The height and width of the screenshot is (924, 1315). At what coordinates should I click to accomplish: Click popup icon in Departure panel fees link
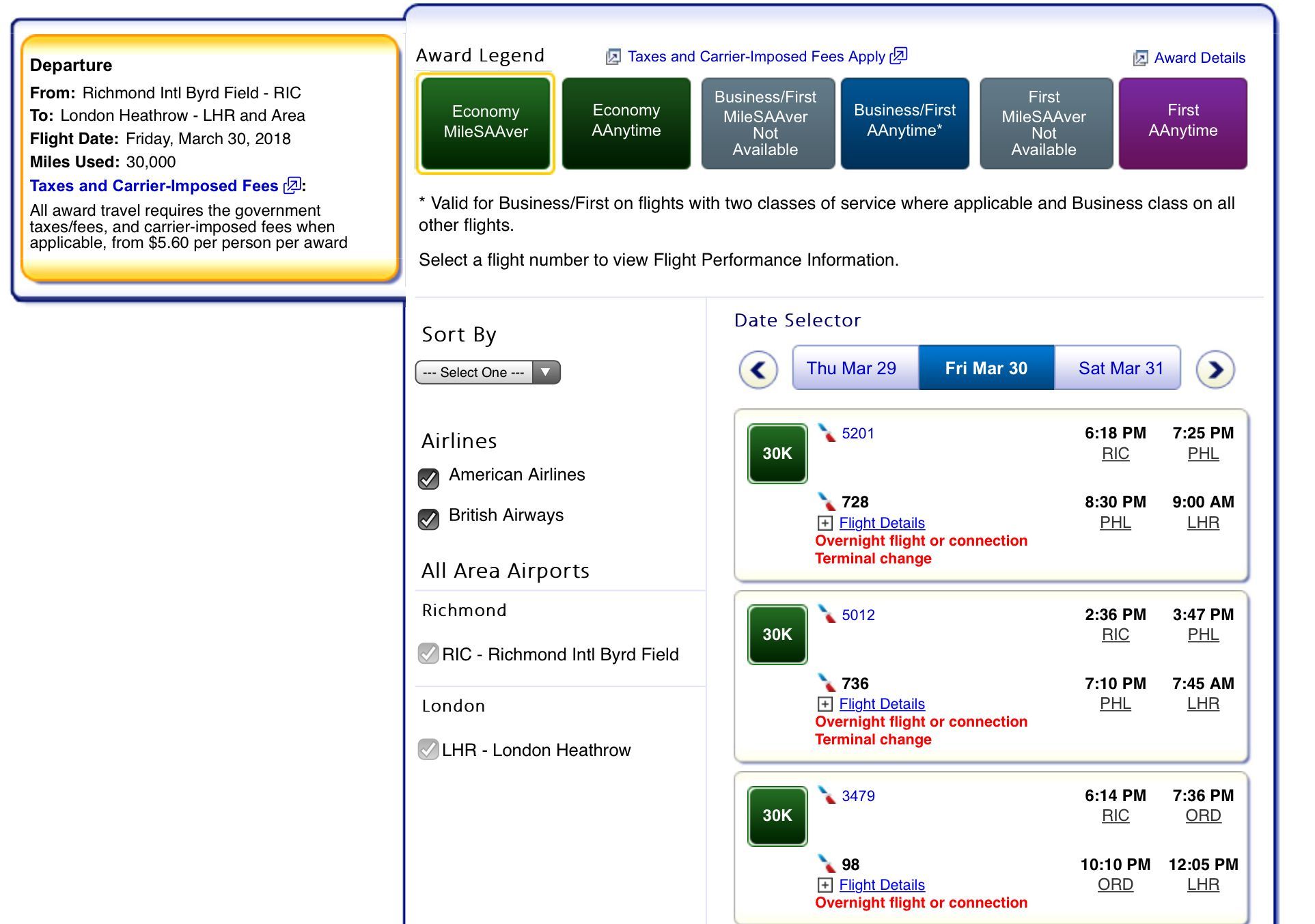(x=292, y=185)
